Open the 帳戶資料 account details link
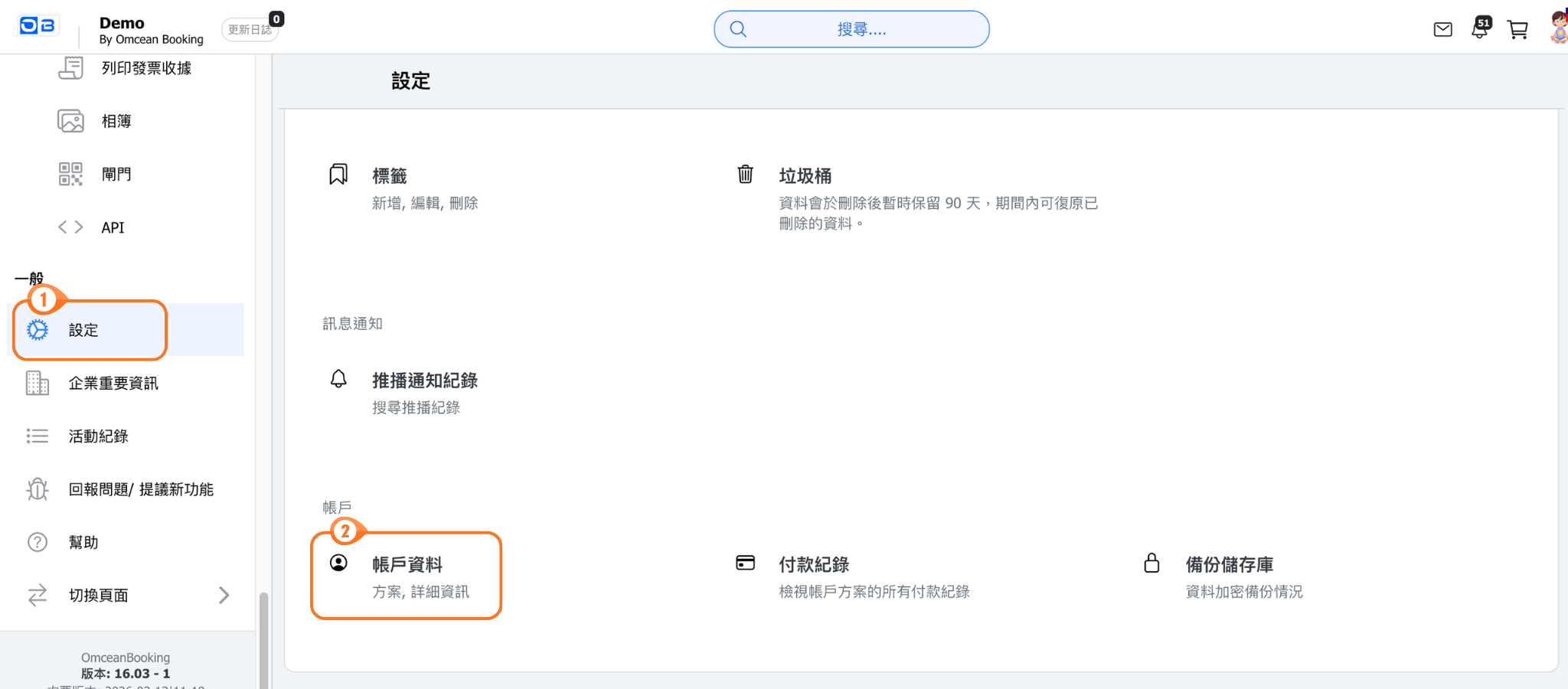 (407, 565)
